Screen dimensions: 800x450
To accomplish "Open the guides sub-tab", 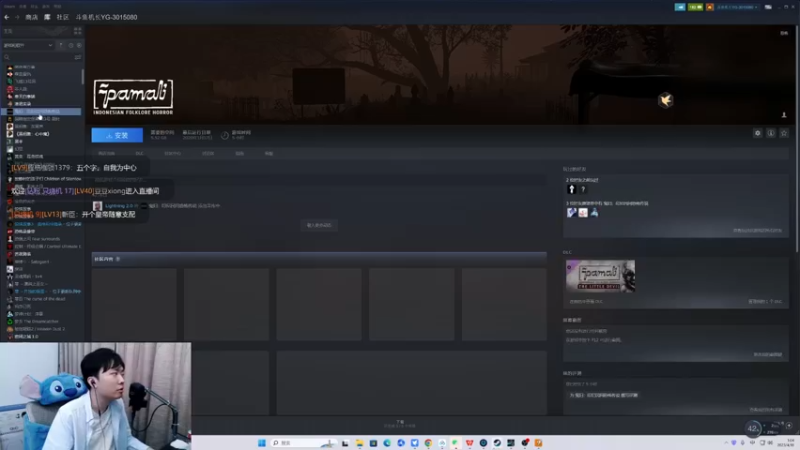I will tap(240, 154).
